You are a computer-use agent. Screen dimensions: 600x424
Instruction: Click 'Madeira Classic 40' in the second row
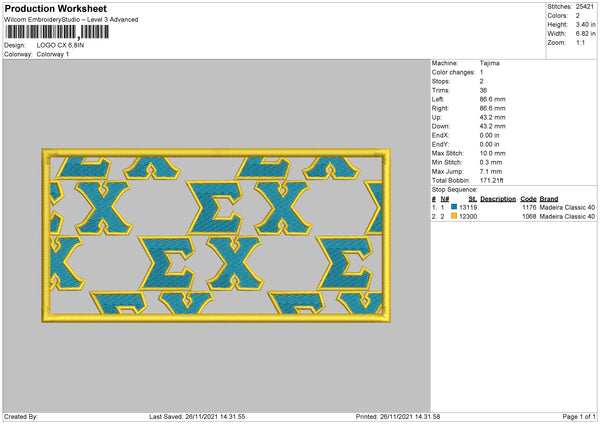tap(567, 217)
